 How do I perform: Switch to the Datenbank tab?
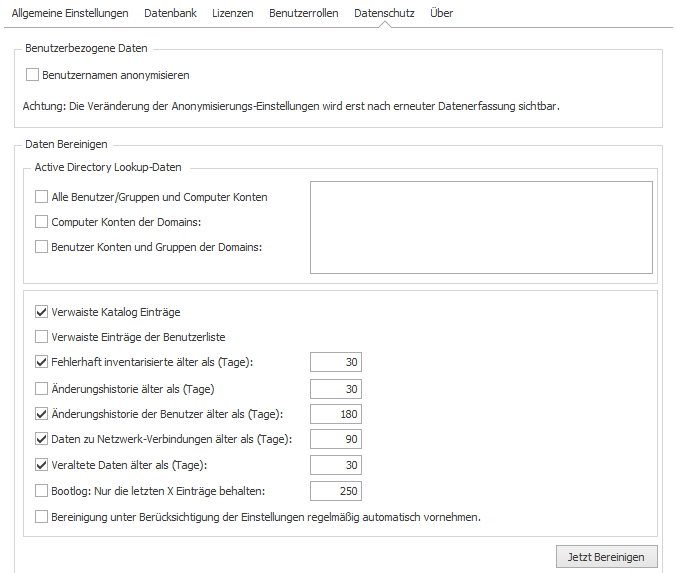[170, 13]
